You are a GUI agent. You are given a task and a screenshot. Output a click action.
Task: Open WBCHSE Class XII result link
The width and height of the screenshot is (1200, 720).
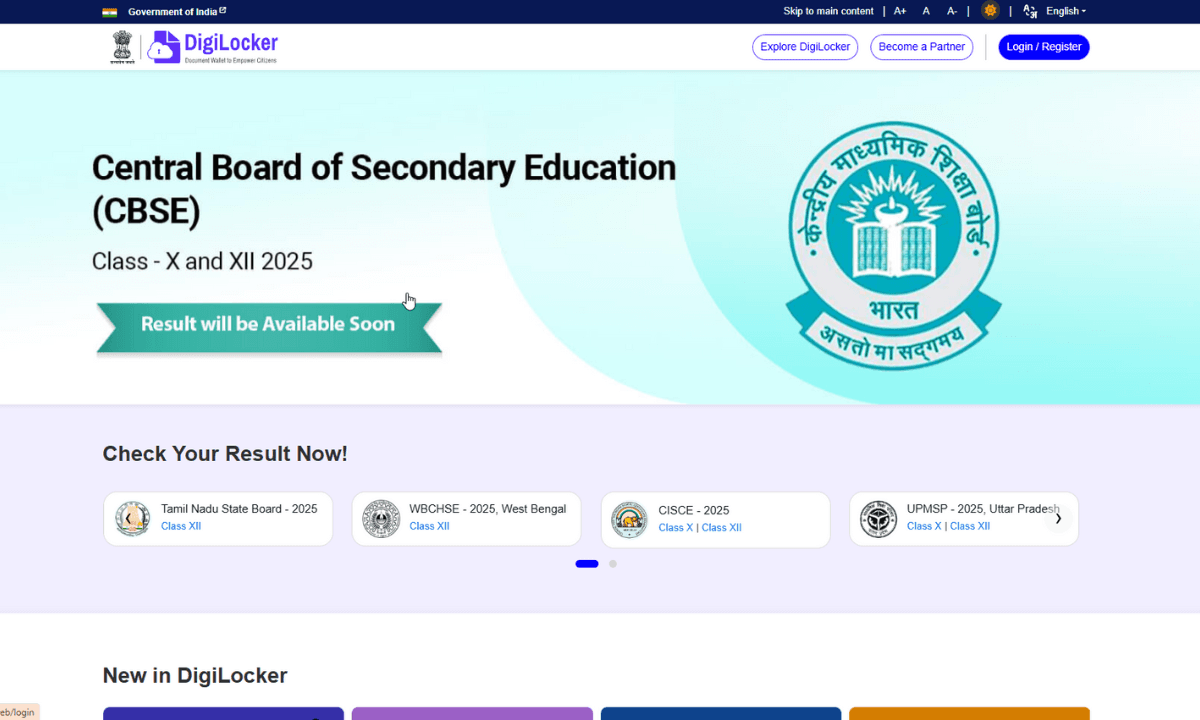pos(429,526)
